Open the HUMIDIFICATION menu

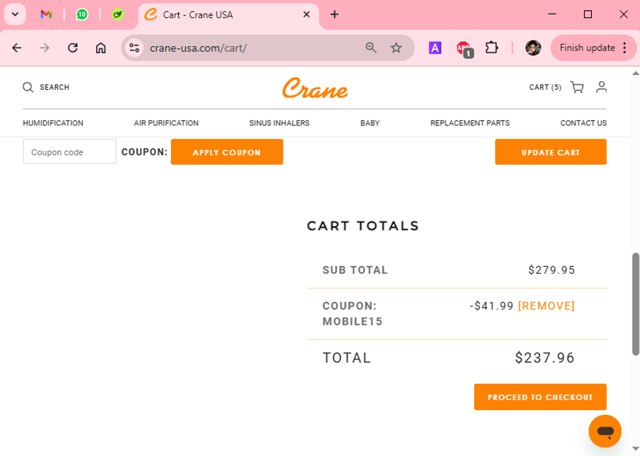tap(53, 123)
